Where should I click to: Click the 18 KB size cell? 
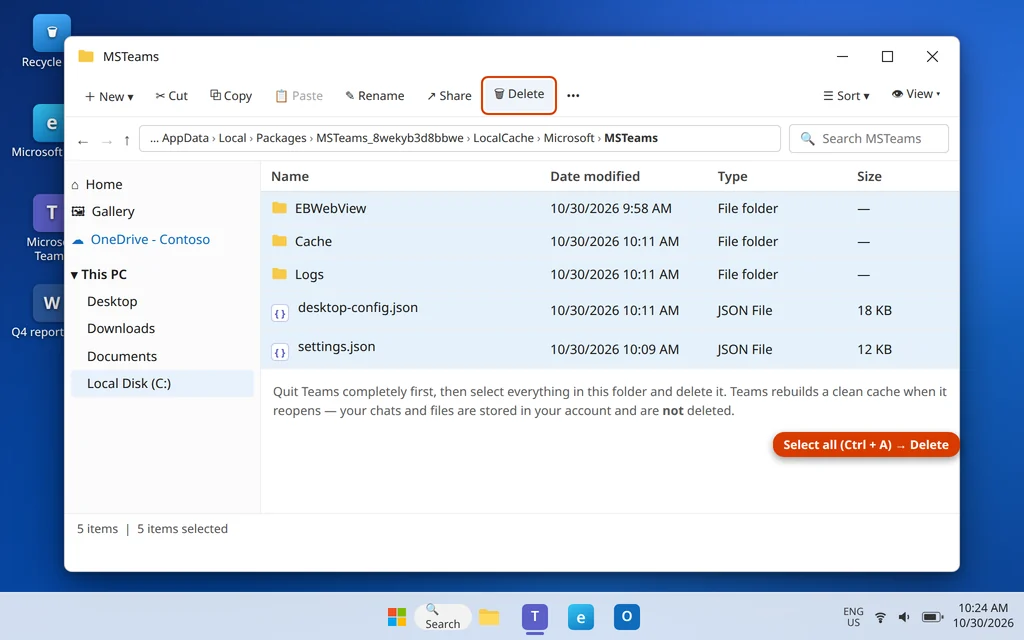(x=874, y=310)
